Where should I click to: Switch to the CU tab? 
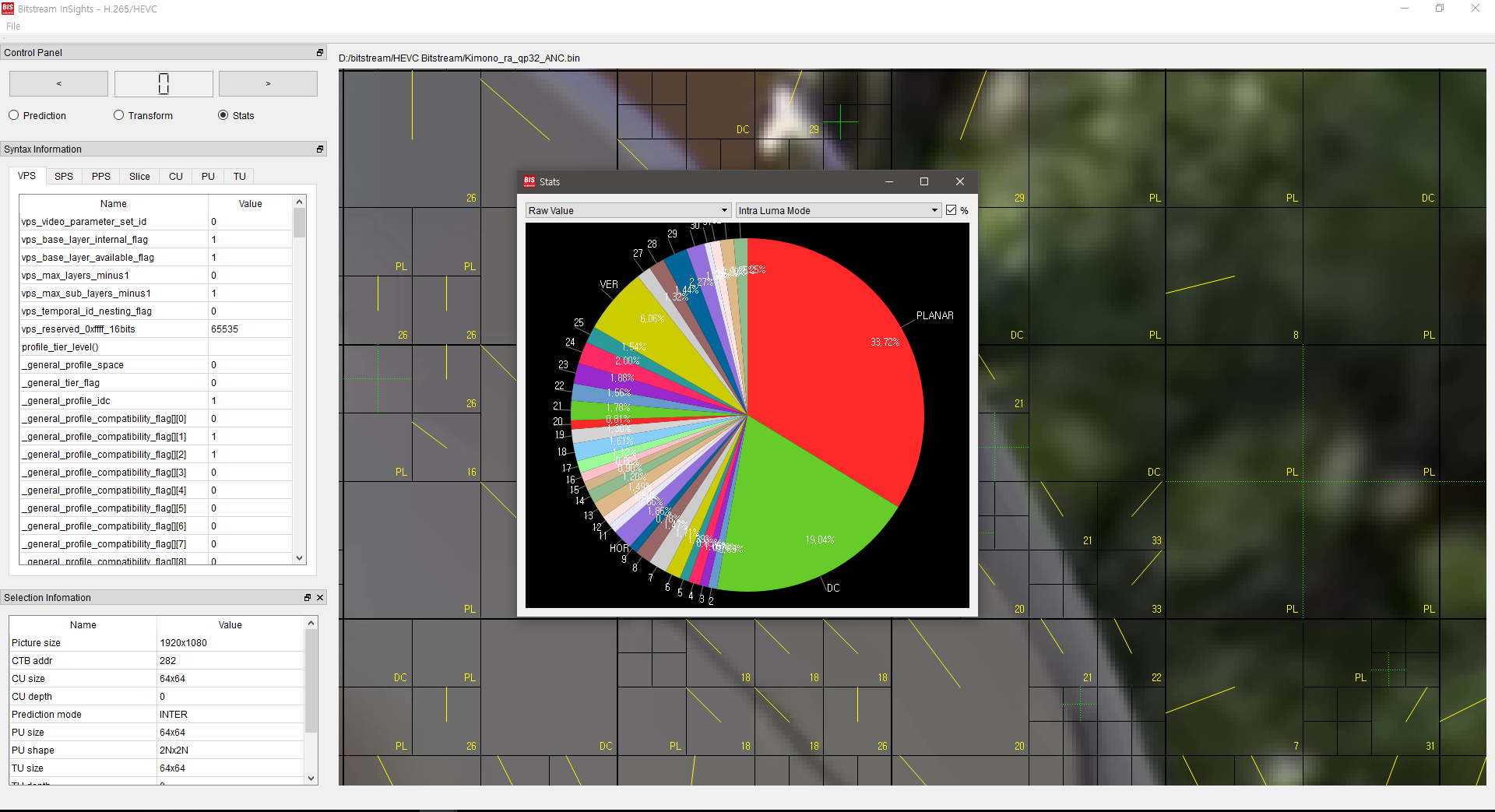[x=176, y=177]
